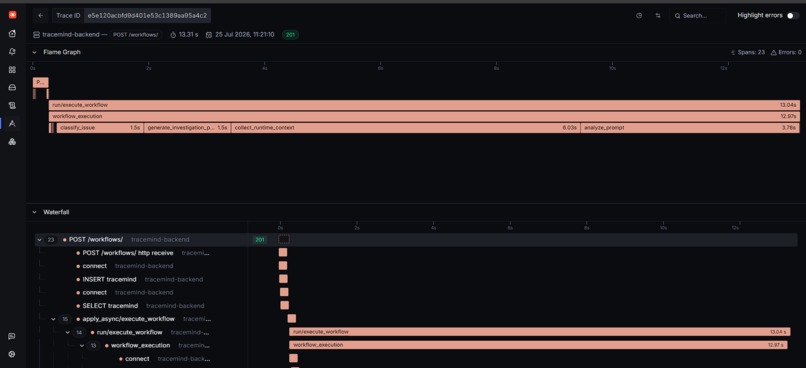
Task: Go back using the left arrow button
Action: click(x=41, y=15)
